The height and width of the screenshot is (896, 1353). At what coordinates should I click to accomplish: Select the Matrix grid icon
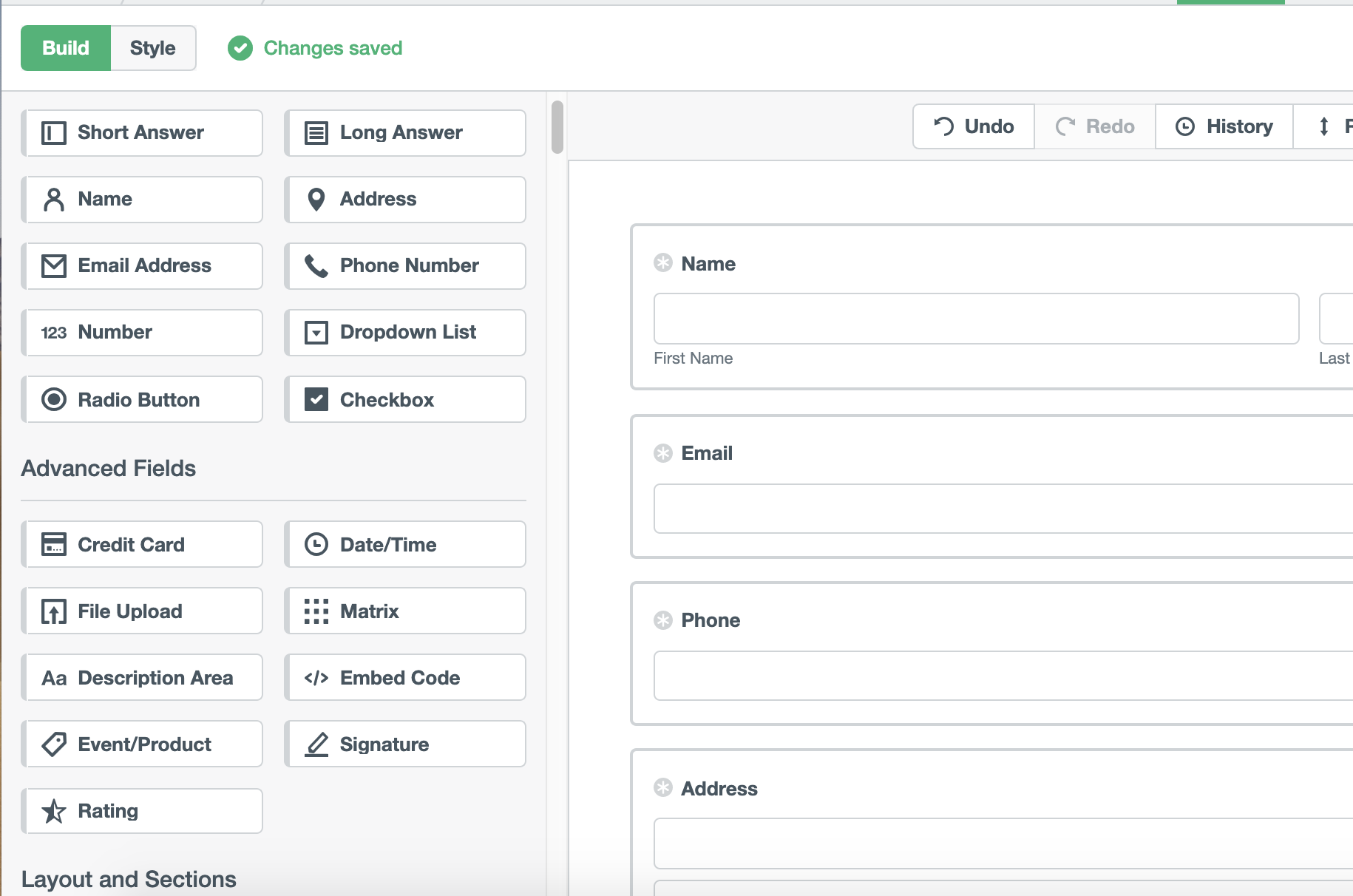point(316,611)
